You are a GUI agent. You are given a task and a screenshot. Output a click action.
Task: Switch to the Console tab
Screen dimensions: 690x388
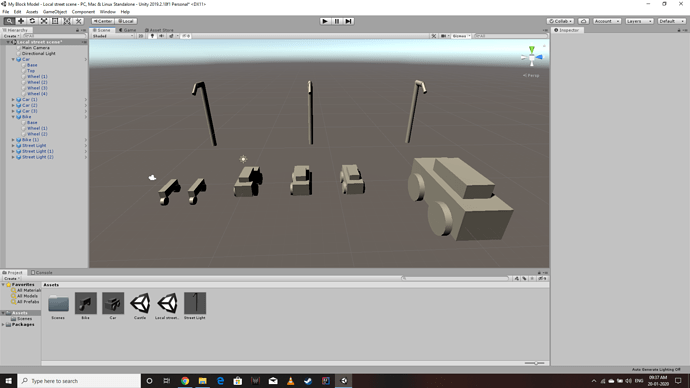pos(42,272)
